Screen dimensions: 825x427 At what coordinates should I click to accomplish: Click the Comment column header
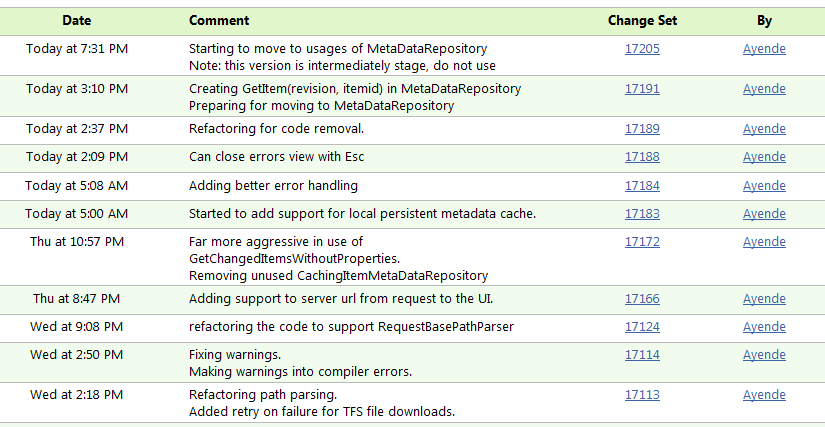click(219, 21)
